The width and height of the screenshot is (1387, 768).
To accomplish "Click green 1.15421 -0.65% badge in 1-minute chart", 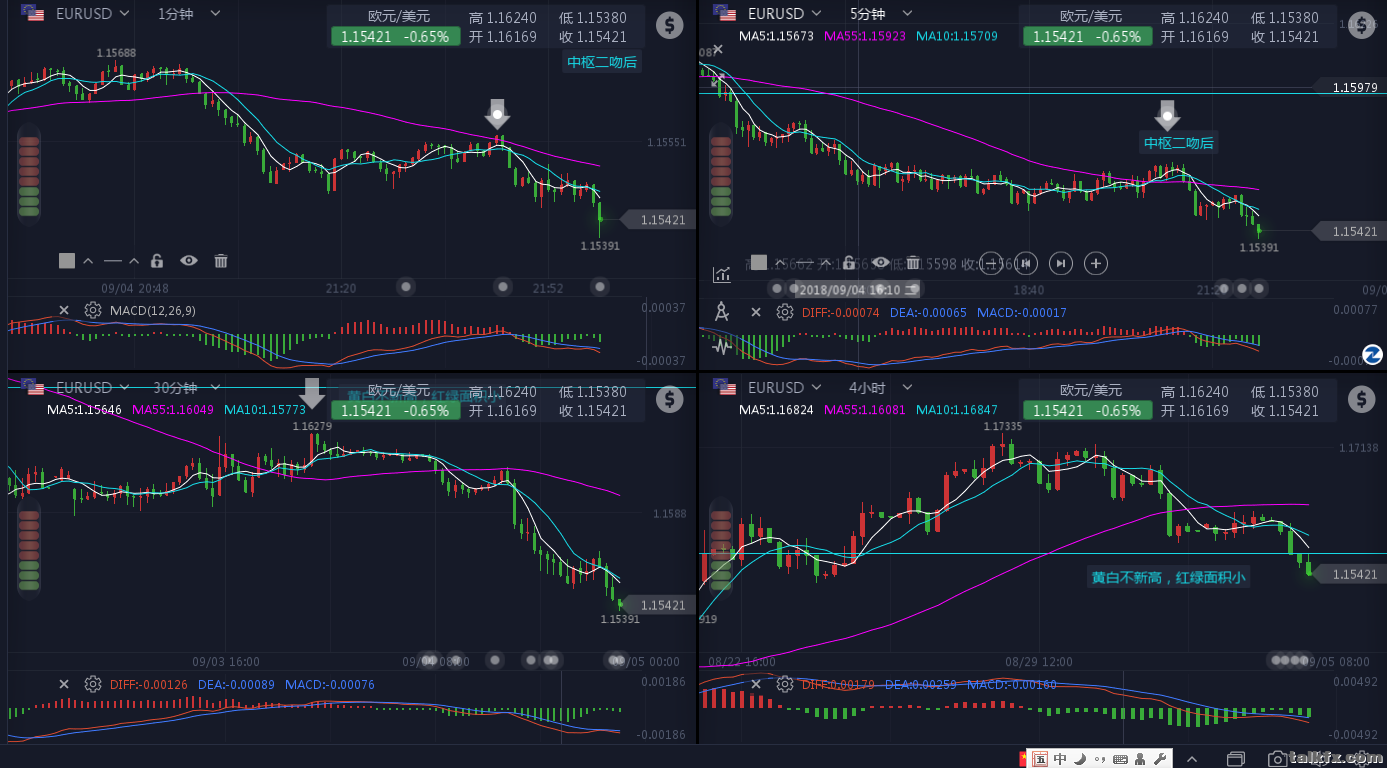I will coord(396,36).
